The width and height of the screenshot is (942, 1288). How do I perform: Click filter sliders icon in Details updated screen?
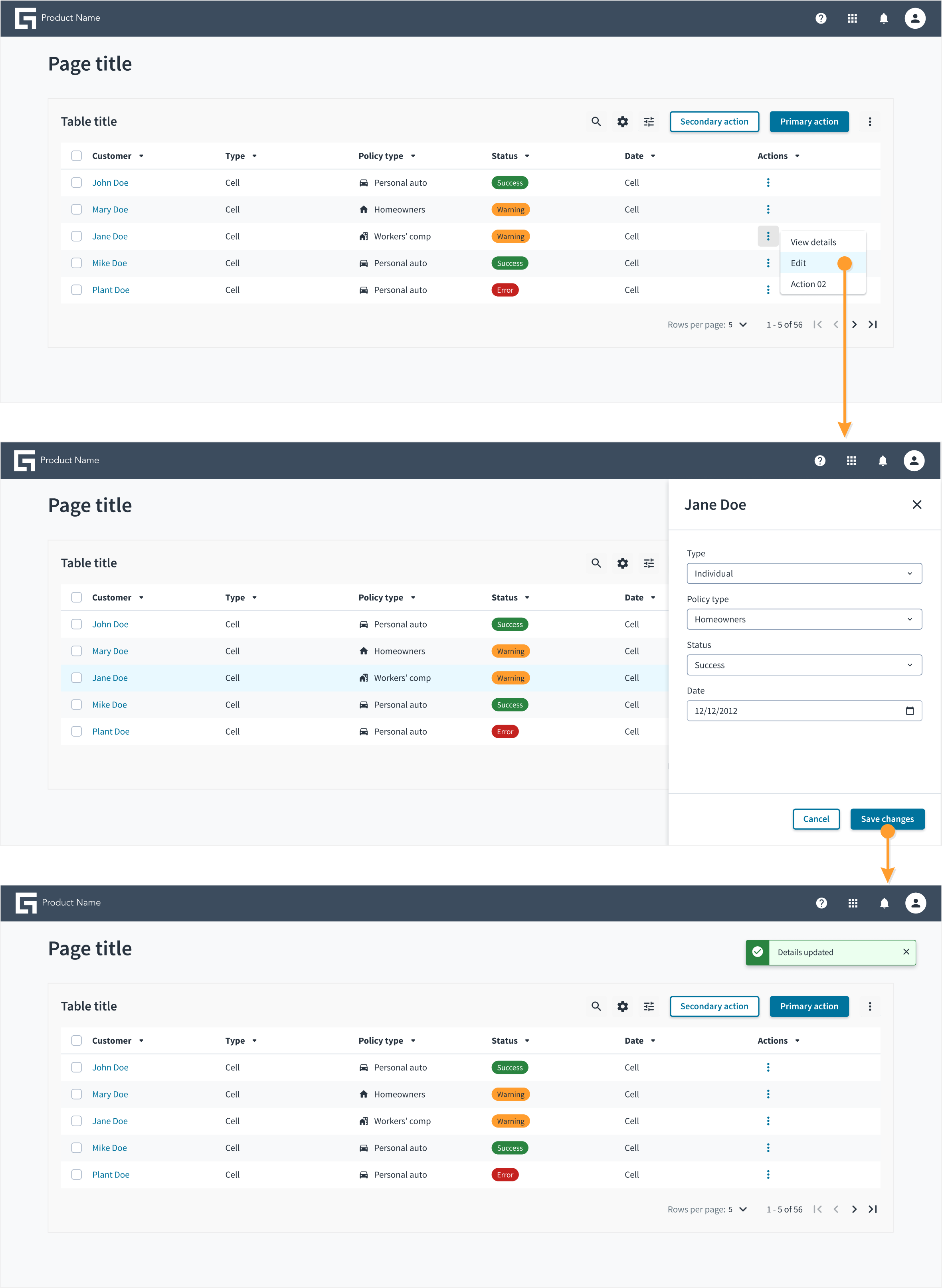(649, 1006)
